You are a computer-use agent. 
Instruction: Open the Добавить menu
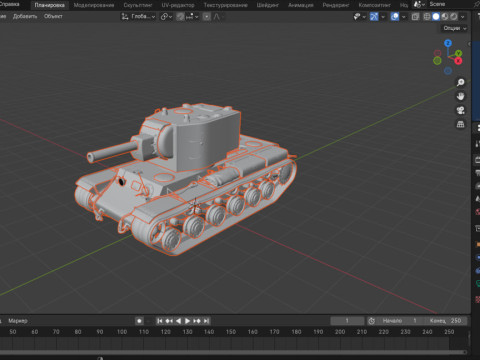[x=25, y=16]
